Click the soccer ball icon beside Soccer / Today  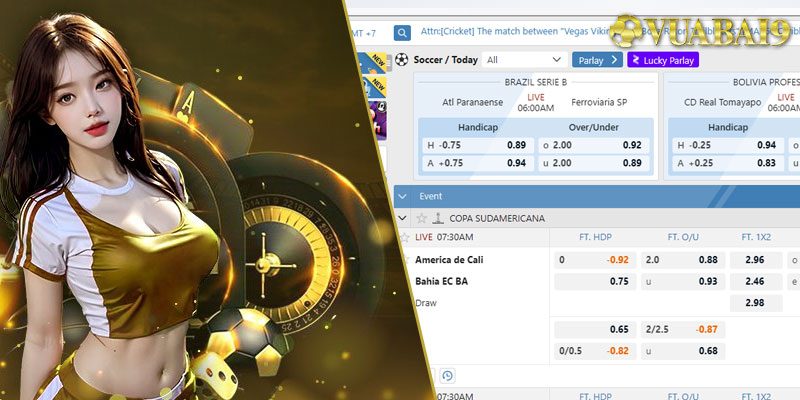click(x=402, y=60)
